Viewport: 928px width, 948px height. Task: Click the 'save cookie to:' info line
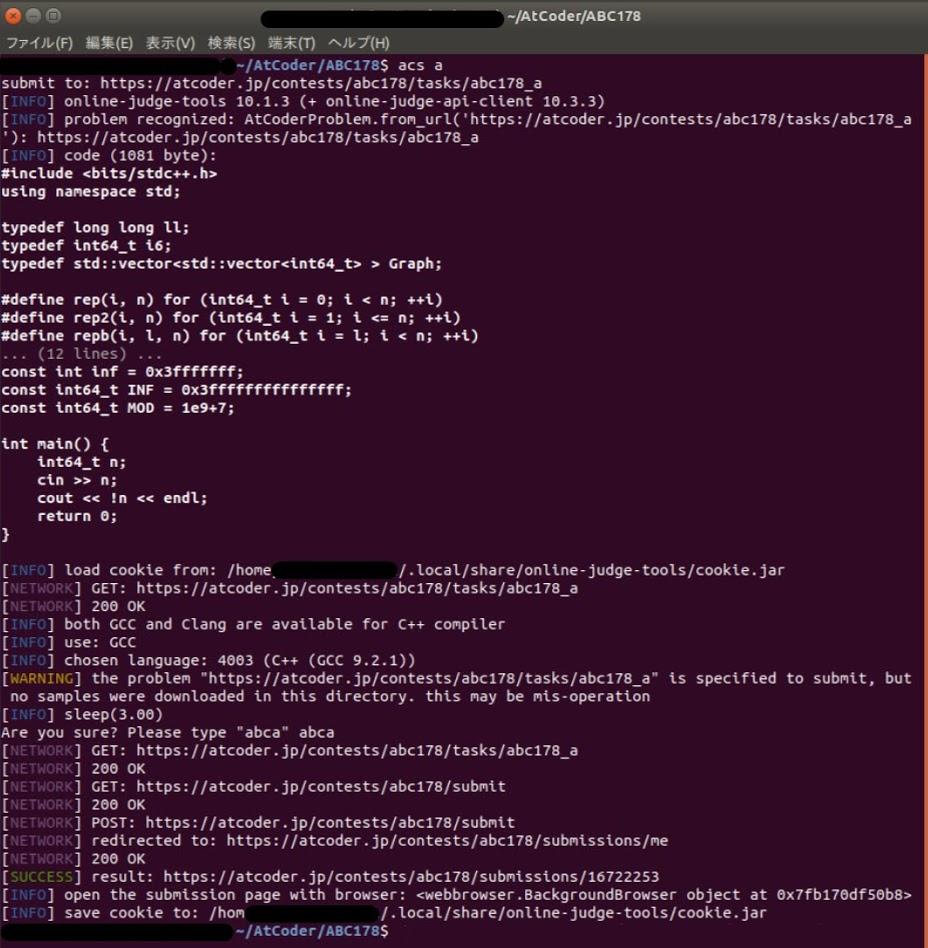pos(384,913)
